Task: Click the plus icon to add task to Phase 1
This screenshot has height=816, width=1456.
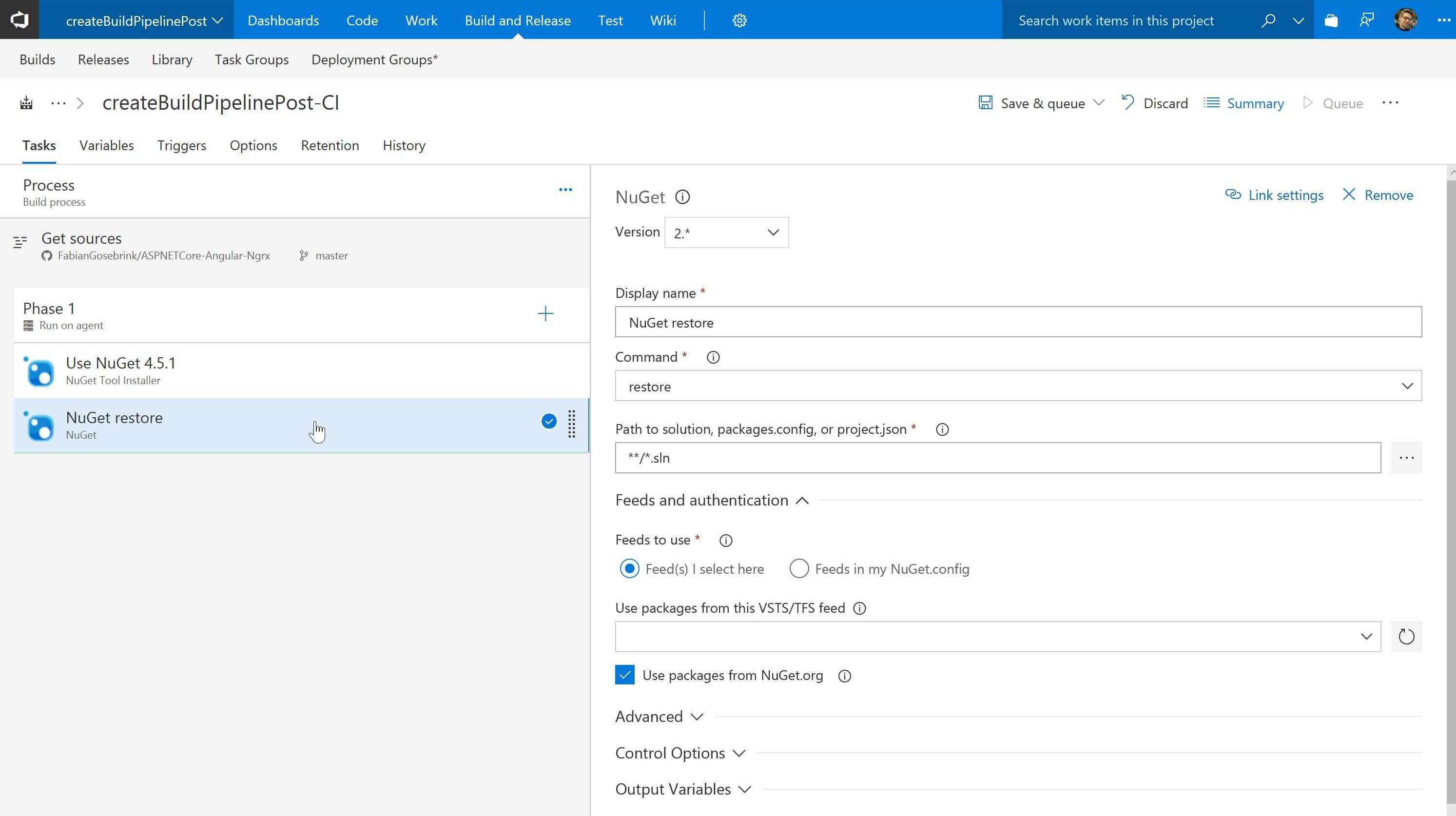Action: click(x=545, y=313)
